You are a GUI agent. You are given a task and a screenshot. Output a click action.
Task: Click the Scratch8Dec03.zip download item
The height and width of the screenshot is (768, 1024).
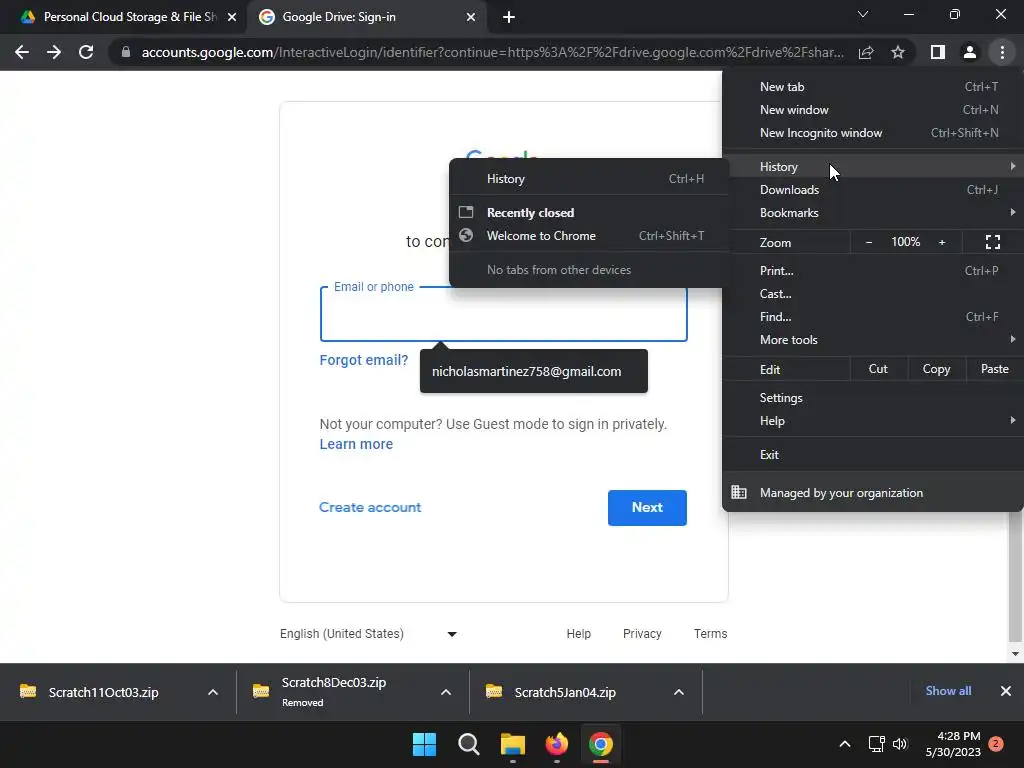334,692
